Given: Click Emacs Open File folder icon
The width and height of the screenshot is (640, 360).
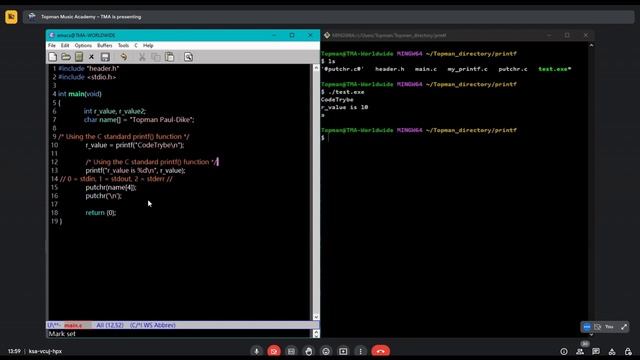Looking at the screenshot, I should click(x=66, y=57).
